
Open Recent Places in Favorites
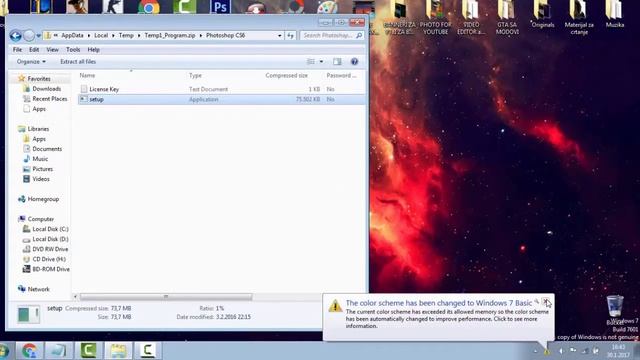tap(49, 99)
